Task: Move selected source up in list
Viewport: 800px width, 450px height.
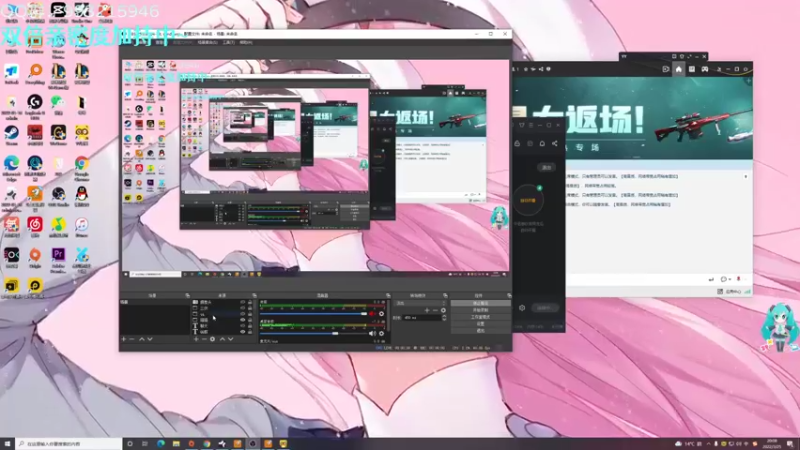Action: point(222,339)
